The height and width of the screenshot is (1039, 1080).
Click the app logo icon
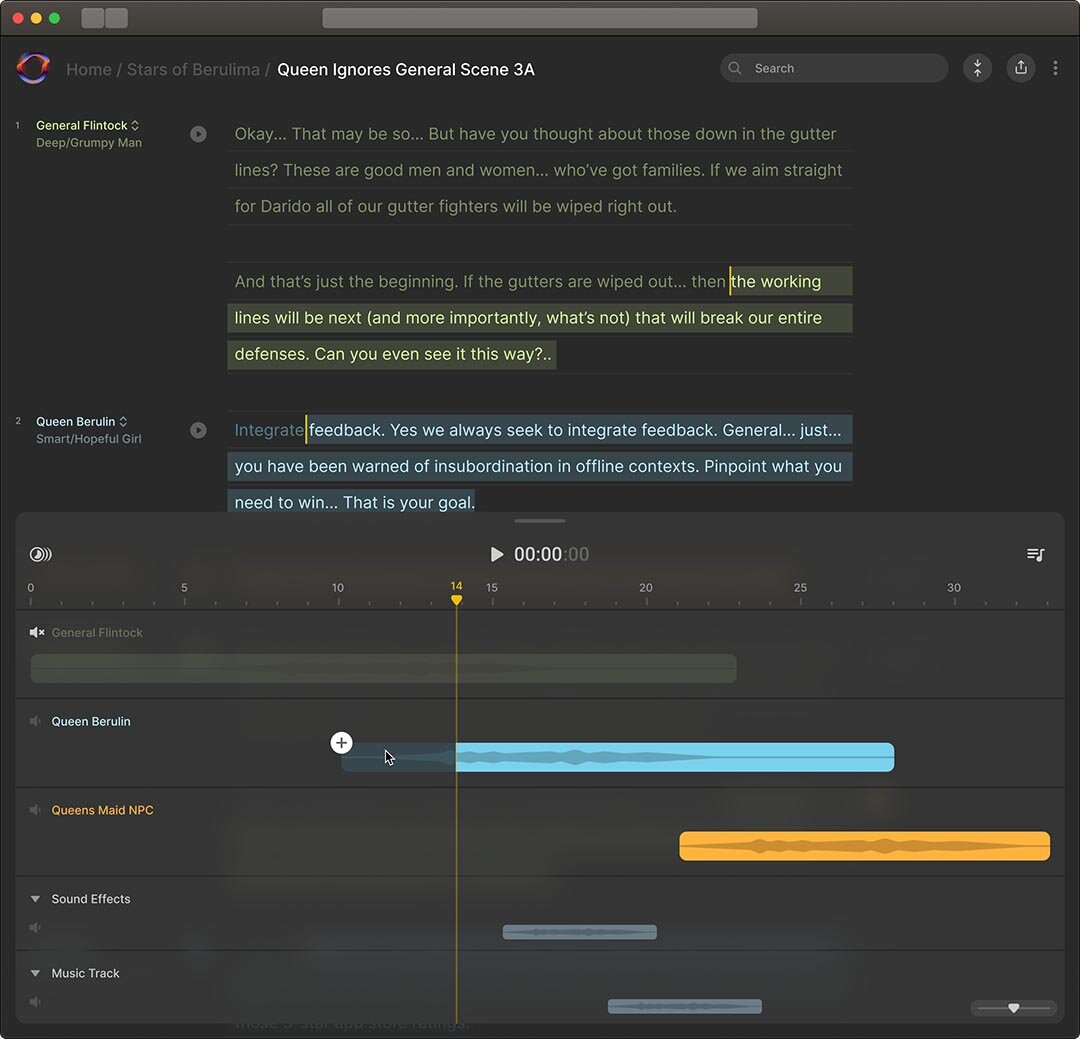(32, 68)
